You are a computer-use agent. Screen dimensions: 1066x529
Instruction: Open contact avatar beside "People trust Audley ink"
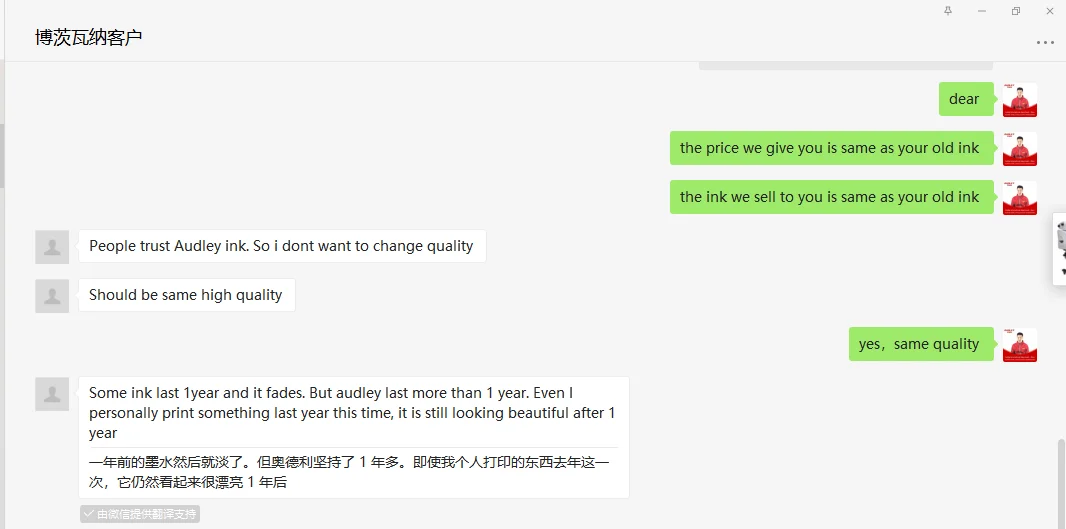52,246
